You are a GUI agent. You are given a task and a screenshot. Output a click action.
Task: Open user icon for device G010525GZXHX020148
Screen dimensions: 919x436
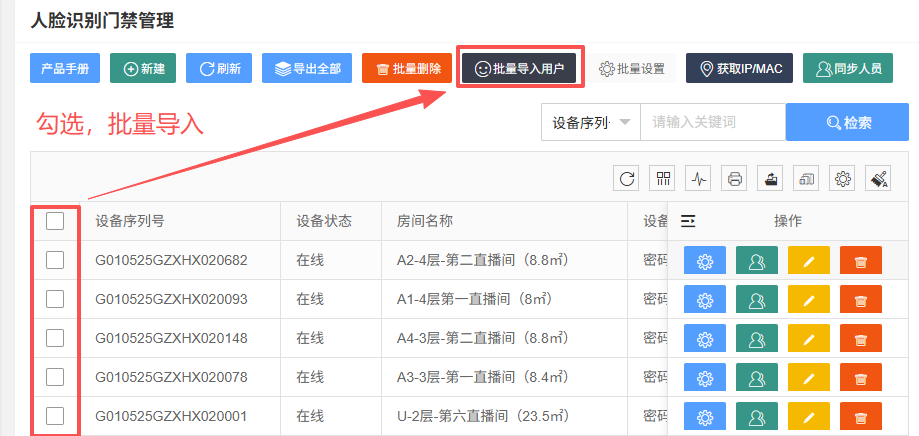point(757,338)
